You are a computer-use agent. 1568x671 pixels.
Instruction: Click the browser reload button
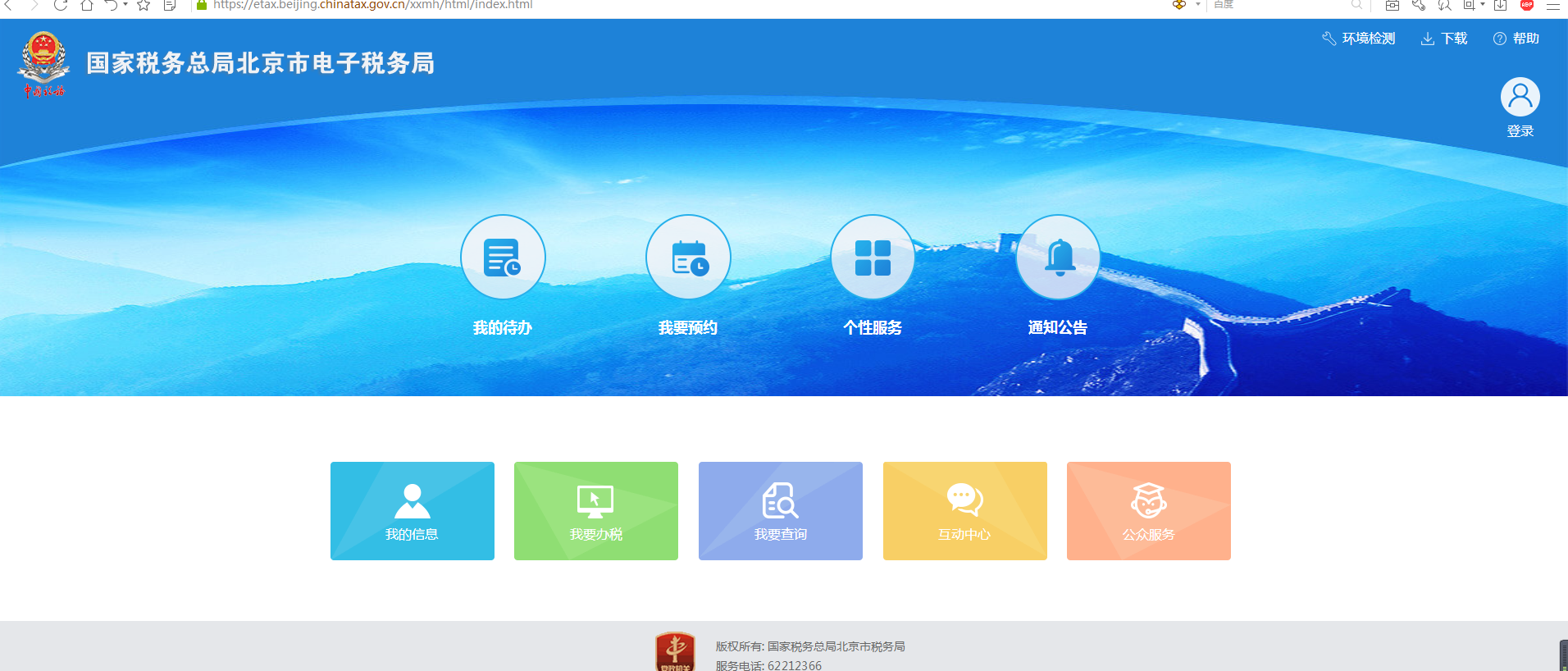(x=61, y=5)
